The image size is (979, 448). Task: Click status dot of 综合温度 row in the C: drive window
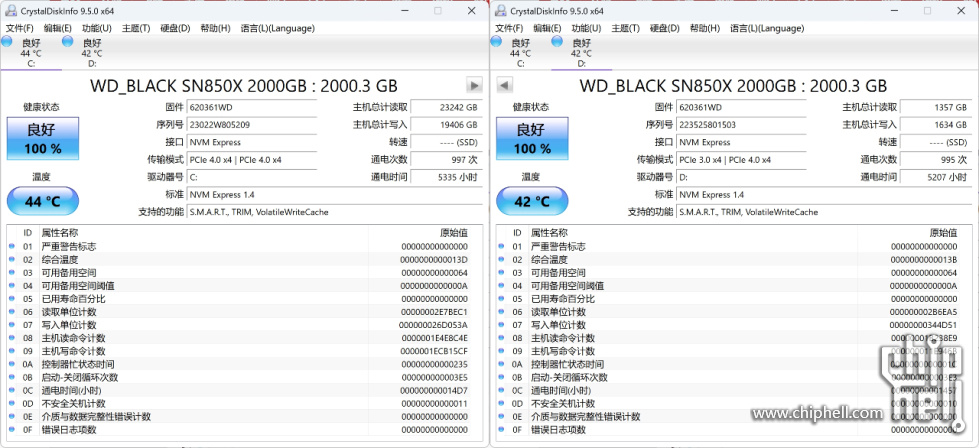pos(12,260)
